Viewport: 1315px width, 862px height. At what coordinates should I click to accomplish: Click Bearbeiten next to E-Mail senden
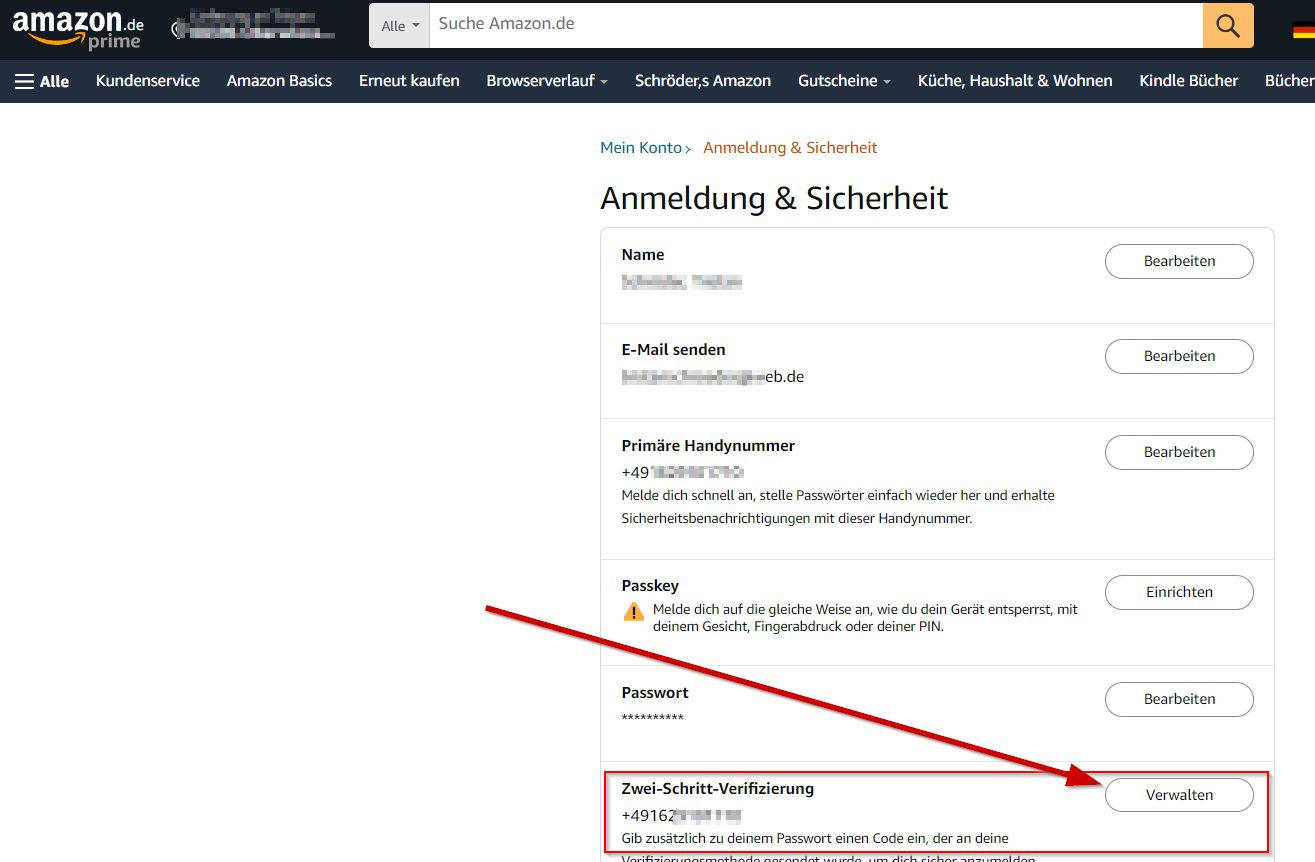coord(1179,356)
